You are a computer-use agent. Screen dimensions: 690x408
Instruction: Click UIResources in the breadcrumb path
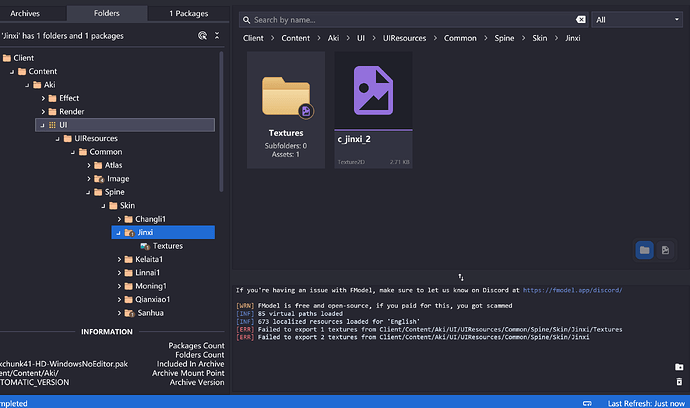[x=404, y=38]
